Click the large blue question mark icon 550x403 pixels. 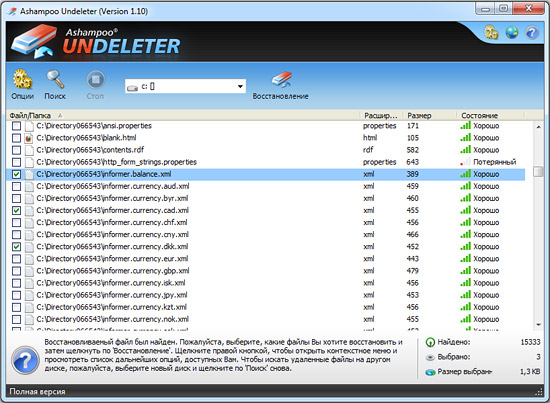(25, 360)
